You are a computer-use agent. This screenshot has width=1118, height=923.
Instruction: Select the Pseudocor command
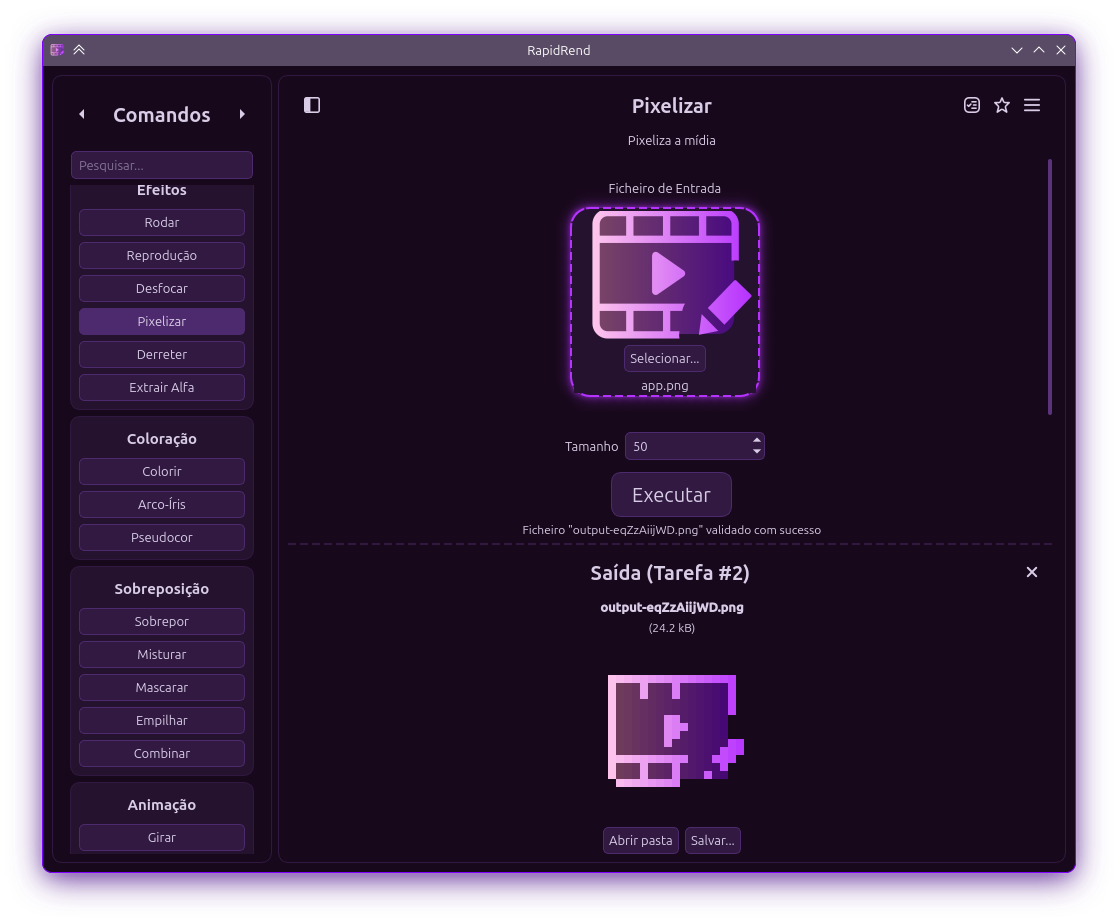coord(162,537)
